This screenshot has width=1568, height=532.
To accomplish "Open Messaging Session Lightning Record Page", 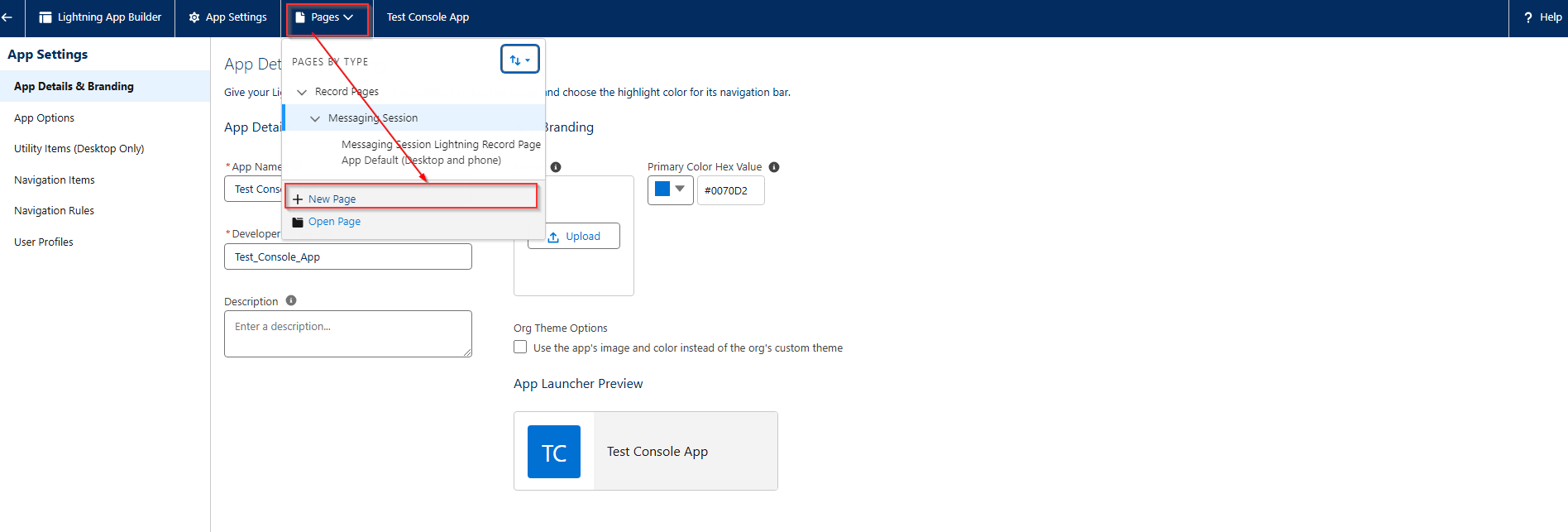I will (440, 145).
